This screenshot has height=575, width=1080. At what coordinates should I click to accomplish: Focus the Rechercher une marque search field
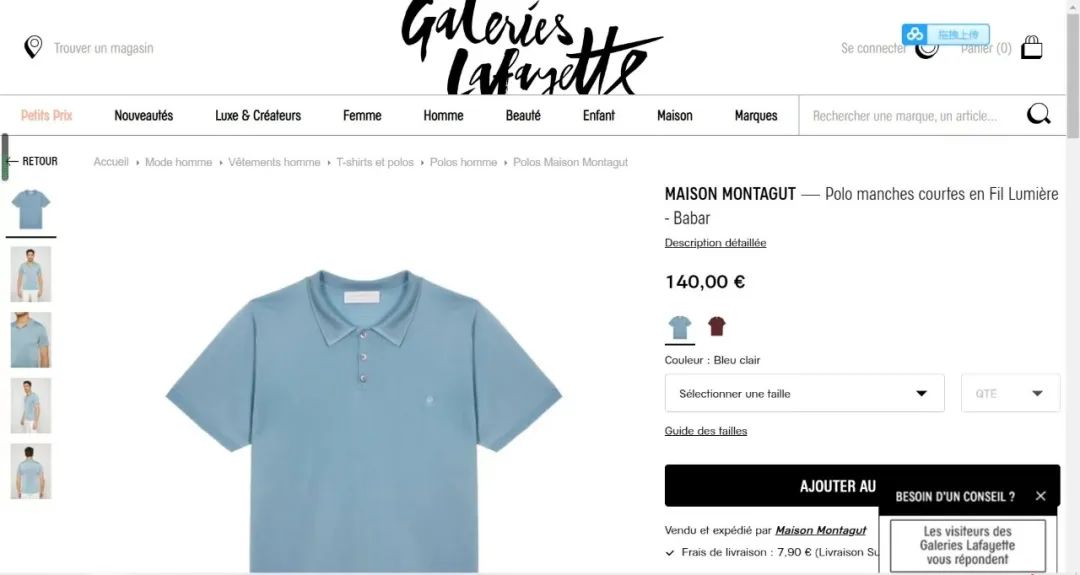click(911, 116)
